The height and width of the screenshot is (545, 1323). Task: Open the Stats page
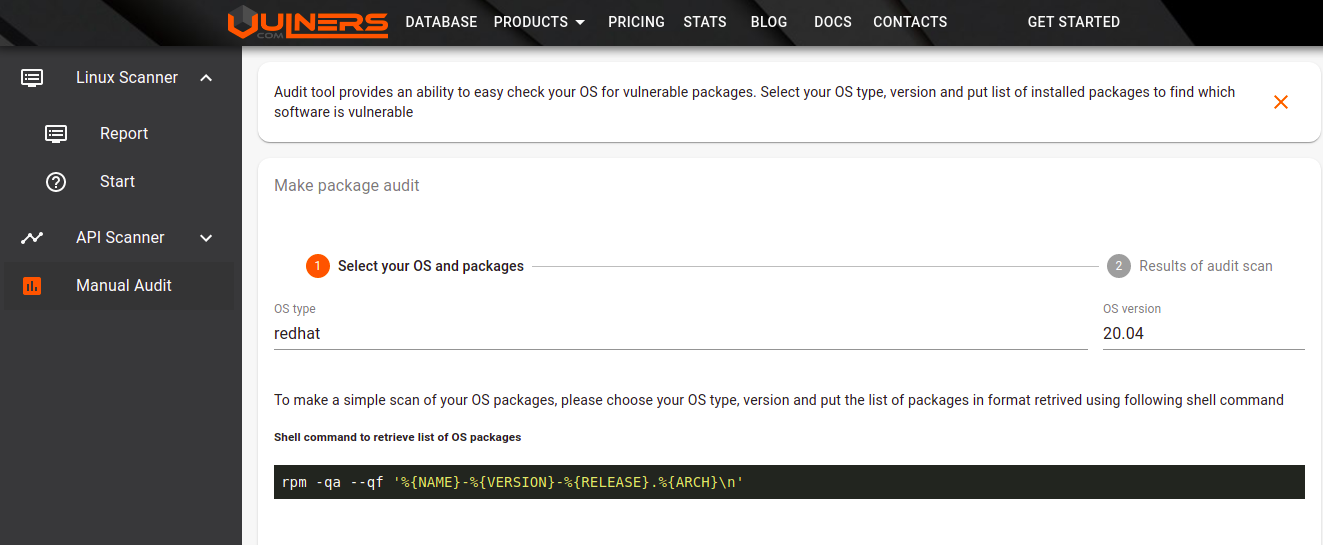coord(705,22)
